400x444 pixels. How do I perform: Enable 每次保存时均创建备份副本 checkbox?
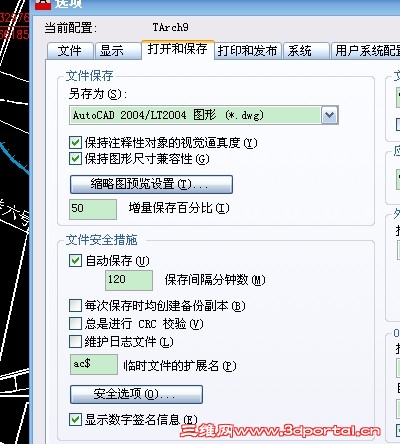tap(75, 305)
